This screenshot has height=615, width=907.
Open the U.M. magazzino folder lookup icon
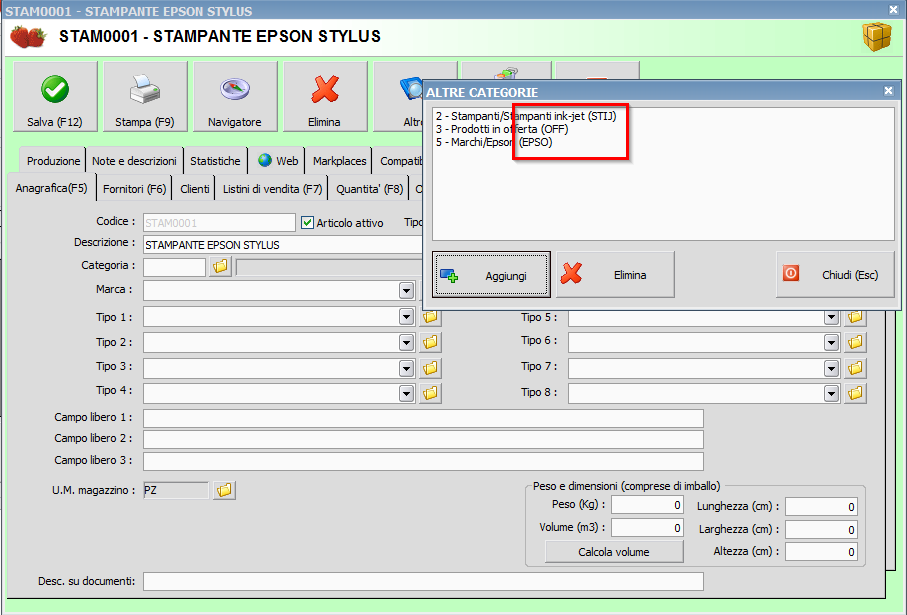click(224, 490)
